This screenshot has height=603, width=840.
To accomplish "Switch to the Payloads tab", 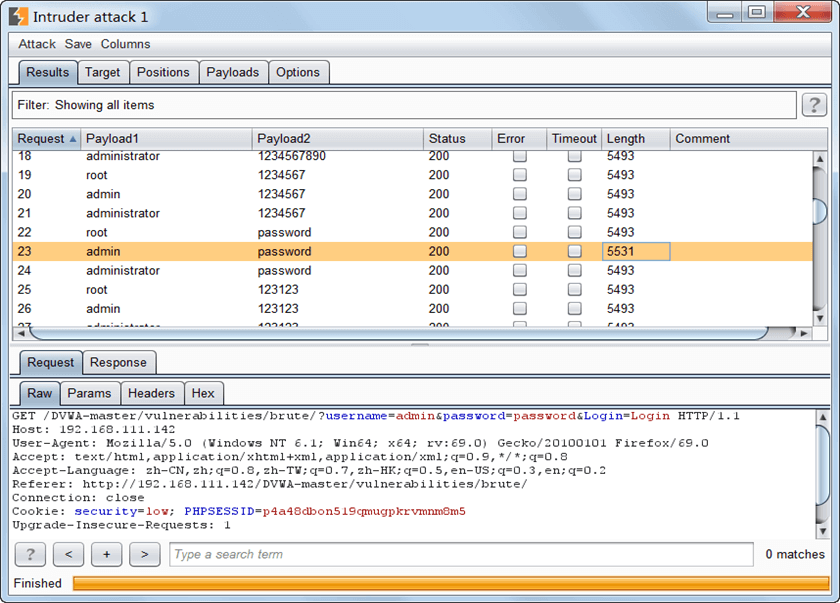I will point(232,72).
